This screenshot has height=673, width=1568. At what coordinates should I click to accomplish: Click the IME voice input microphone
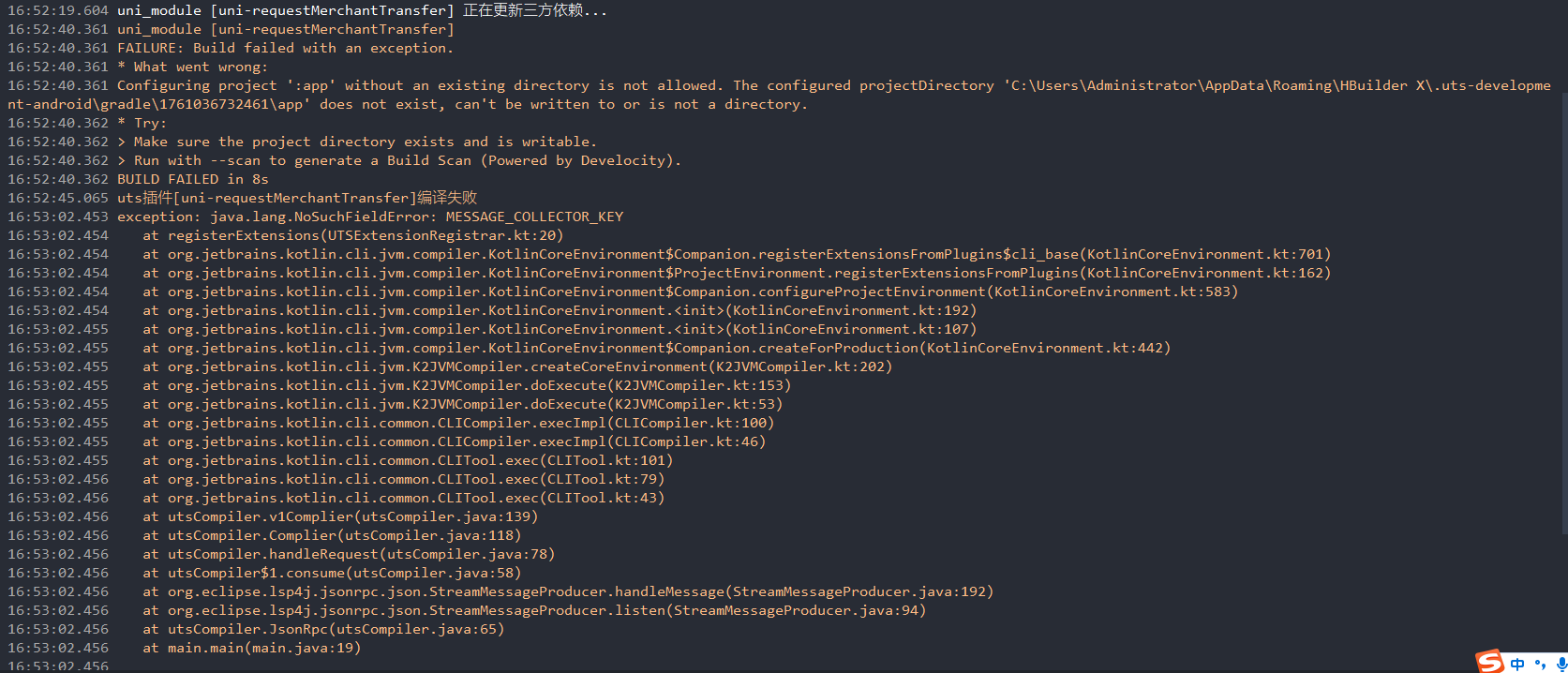pyautogui.click(x=1561, y=664)
